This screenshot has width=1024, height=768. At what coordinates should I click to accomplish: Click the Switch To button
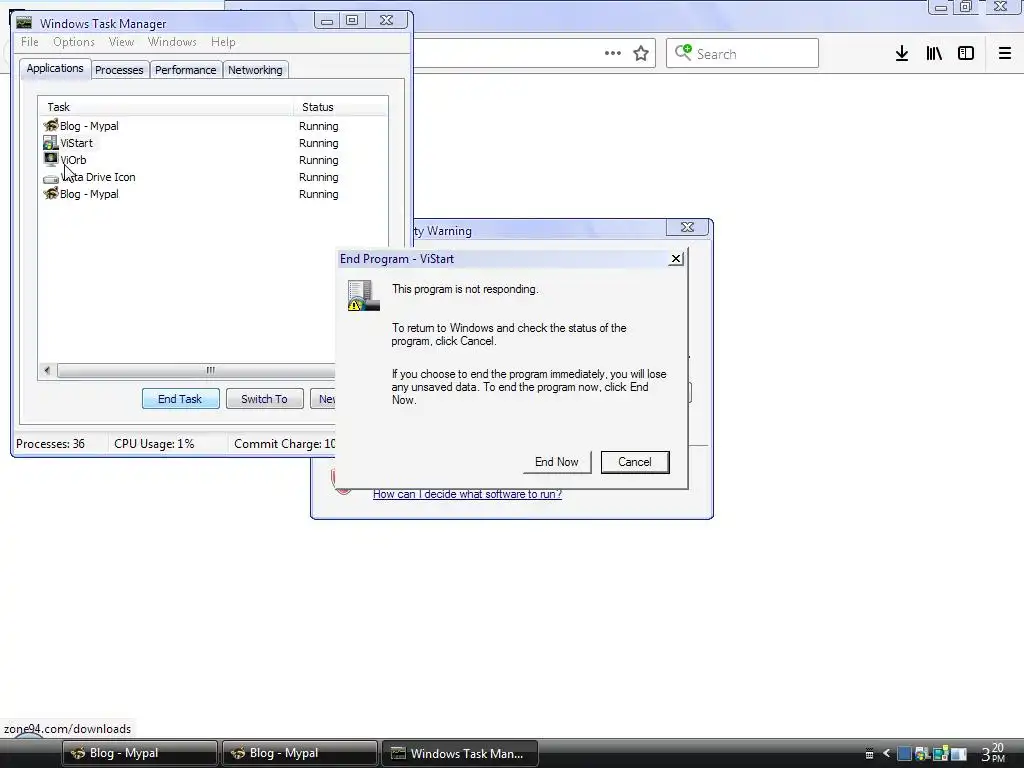click(264, 399)
